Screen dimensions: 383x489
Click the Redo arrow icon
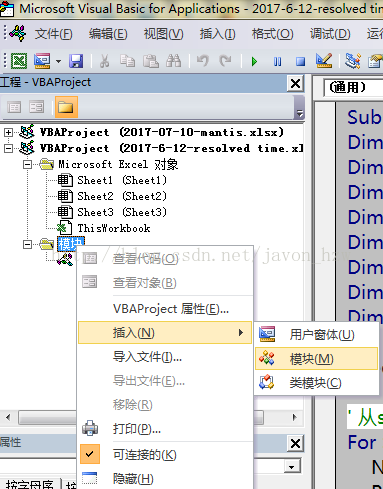[225, 61]
